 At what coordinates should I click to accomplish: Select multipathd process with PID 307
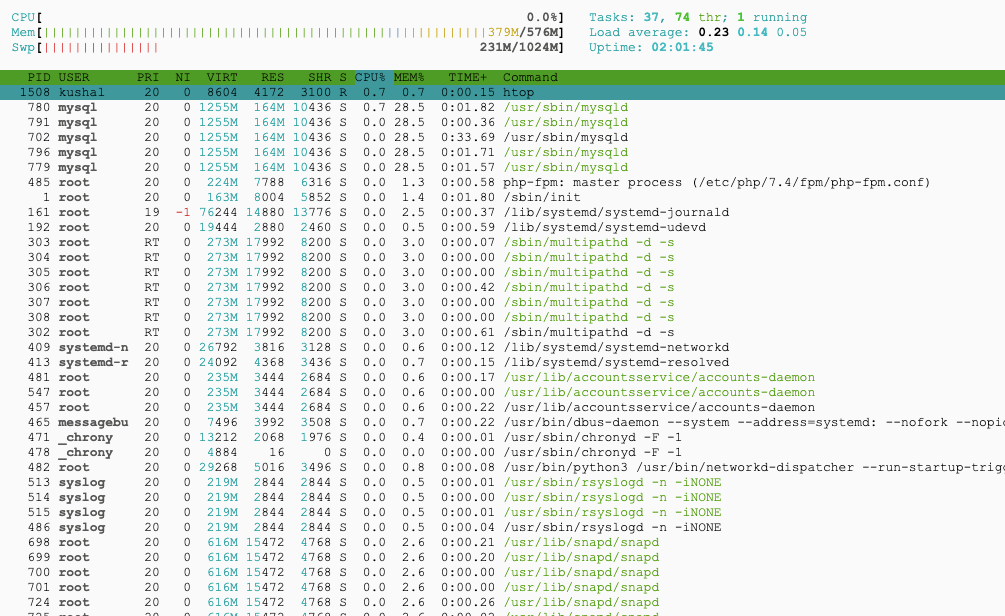coord(502,303)
